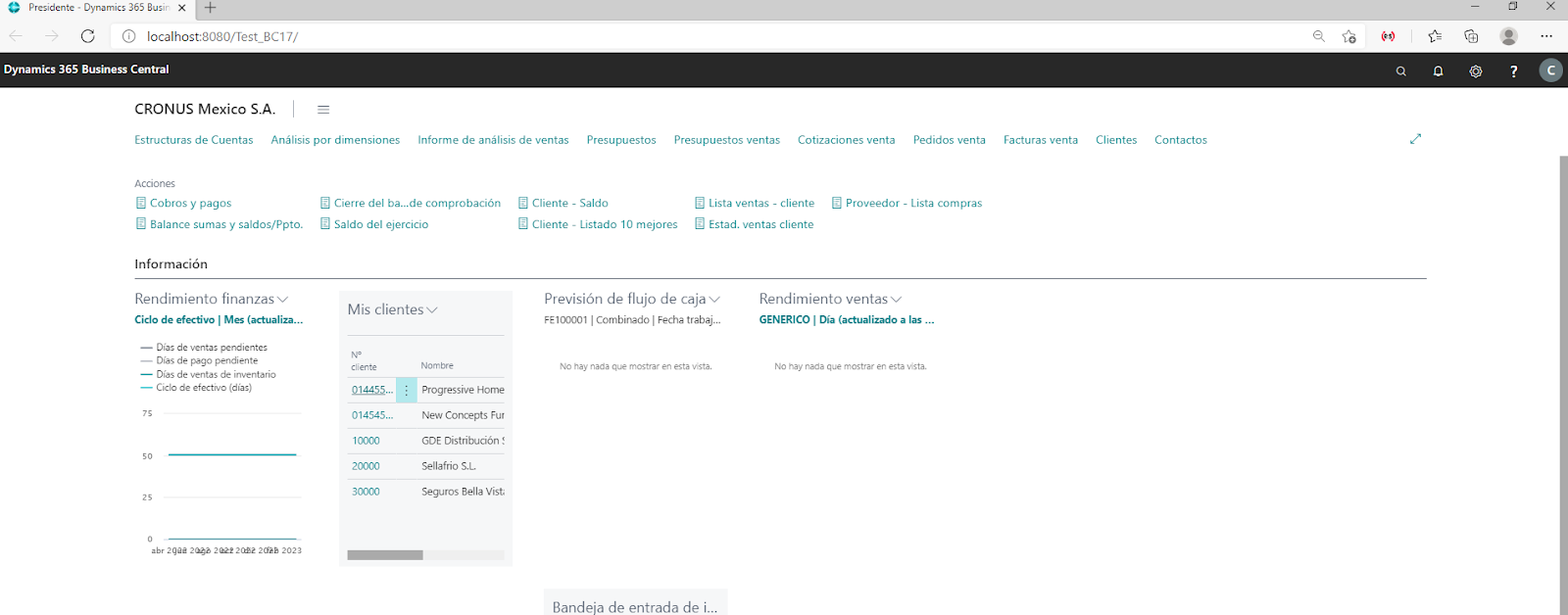Screen dimensions: 1568x615
Task: Open Cotizaciones venta menu item
Action: 846,140
